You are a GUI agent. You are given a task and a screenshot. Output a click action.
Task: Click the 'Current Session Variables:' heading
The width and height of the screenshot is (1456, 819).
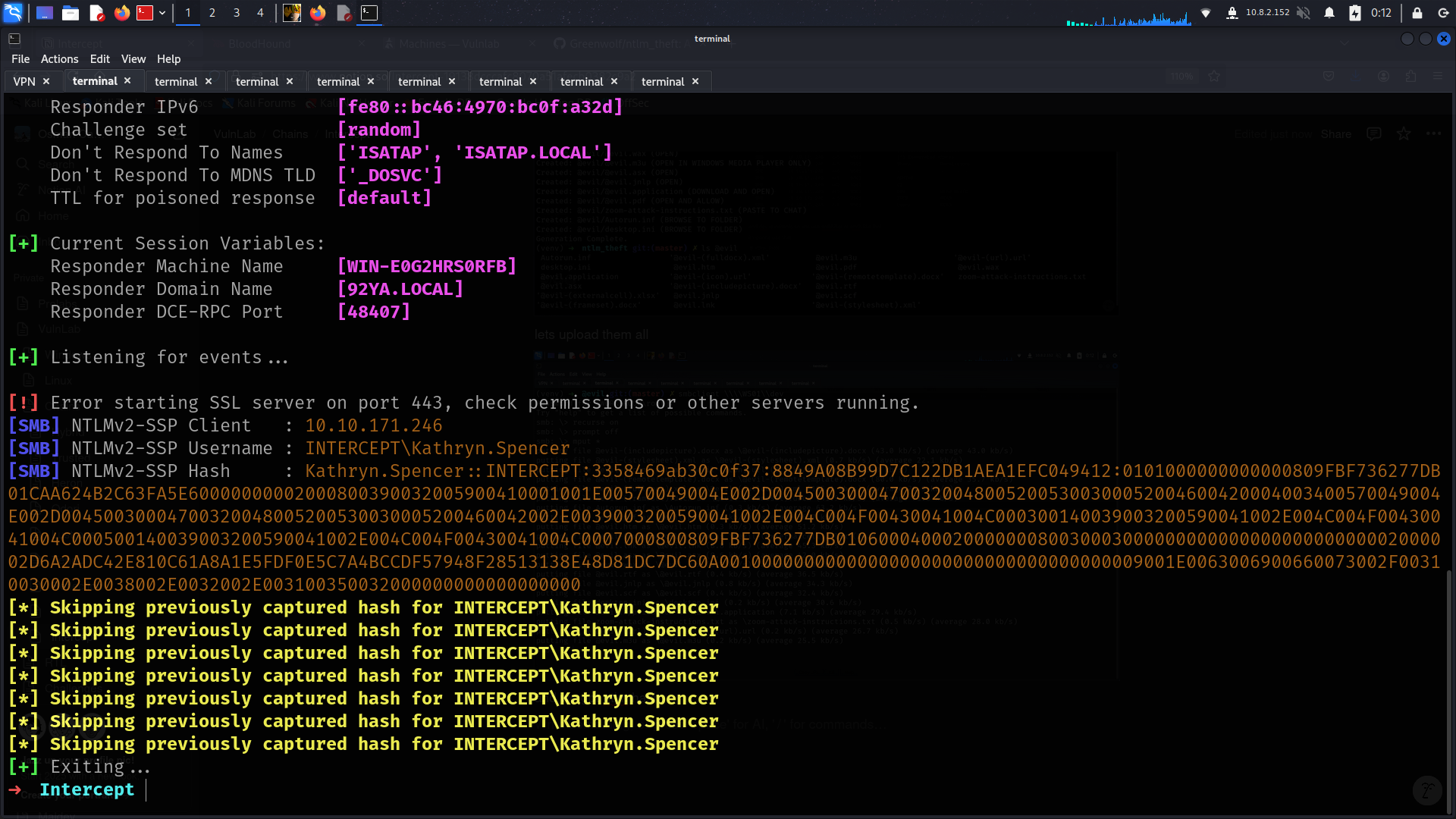coord(187,243)
